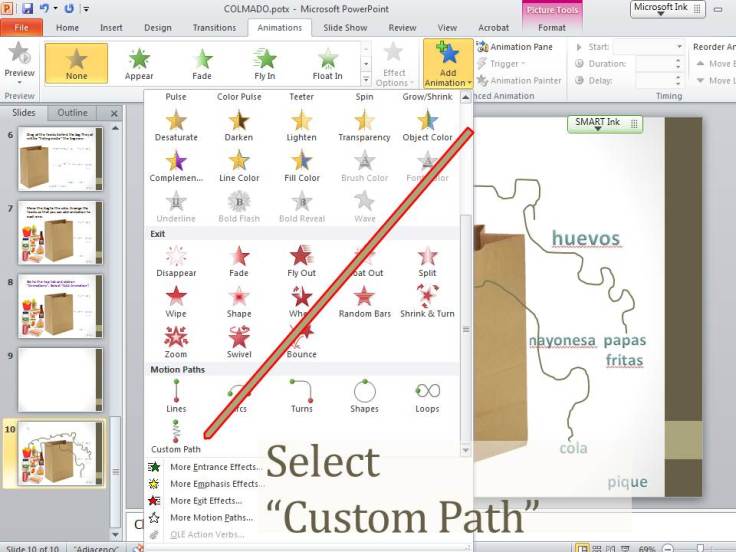Image resolution: width=736 pixels, height=552 pixels.
Task: Apply the Appear animation from gallery
Action: [x=139, y=63]
